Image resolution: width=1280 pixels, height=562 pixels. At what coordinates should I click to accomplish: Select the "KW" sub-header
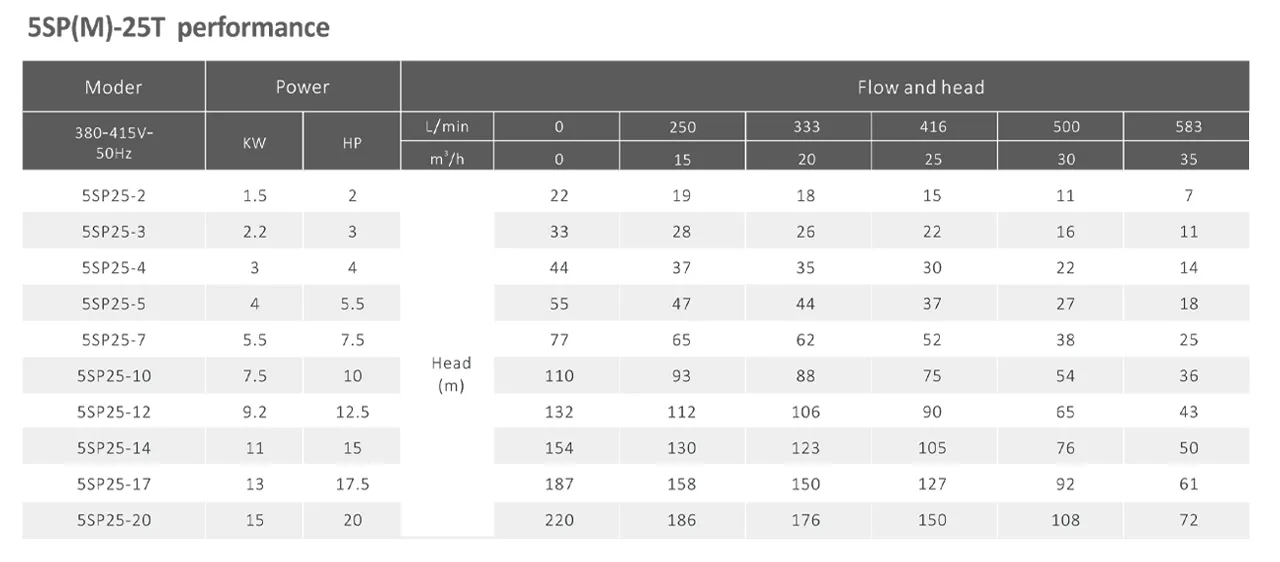254,142
